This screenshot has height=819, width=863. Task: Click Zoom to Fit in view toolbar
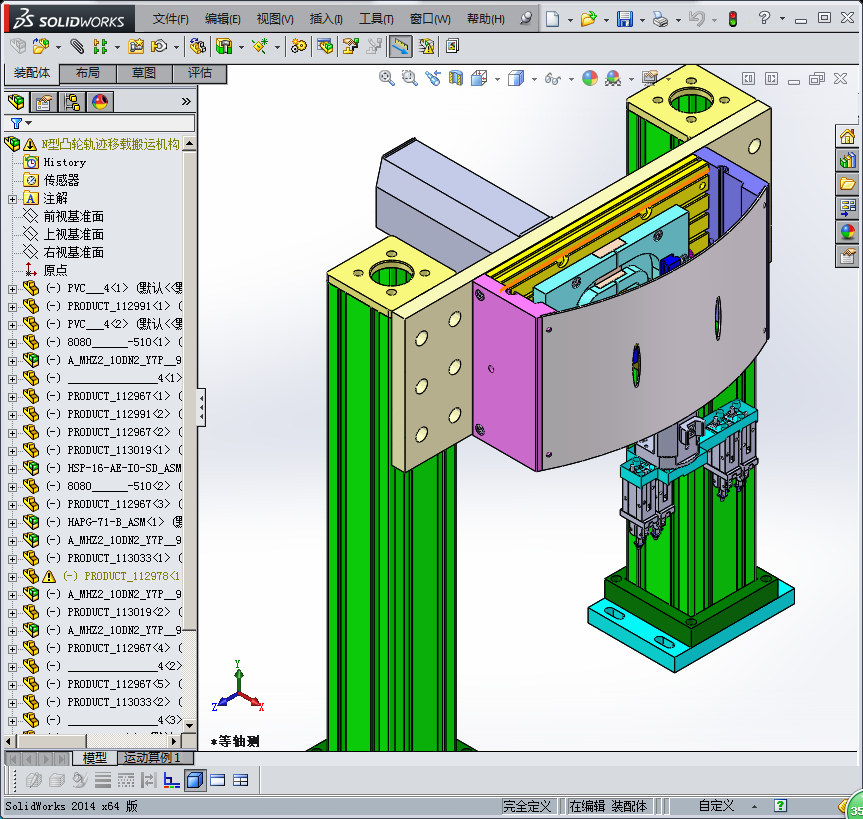[386, 78]
